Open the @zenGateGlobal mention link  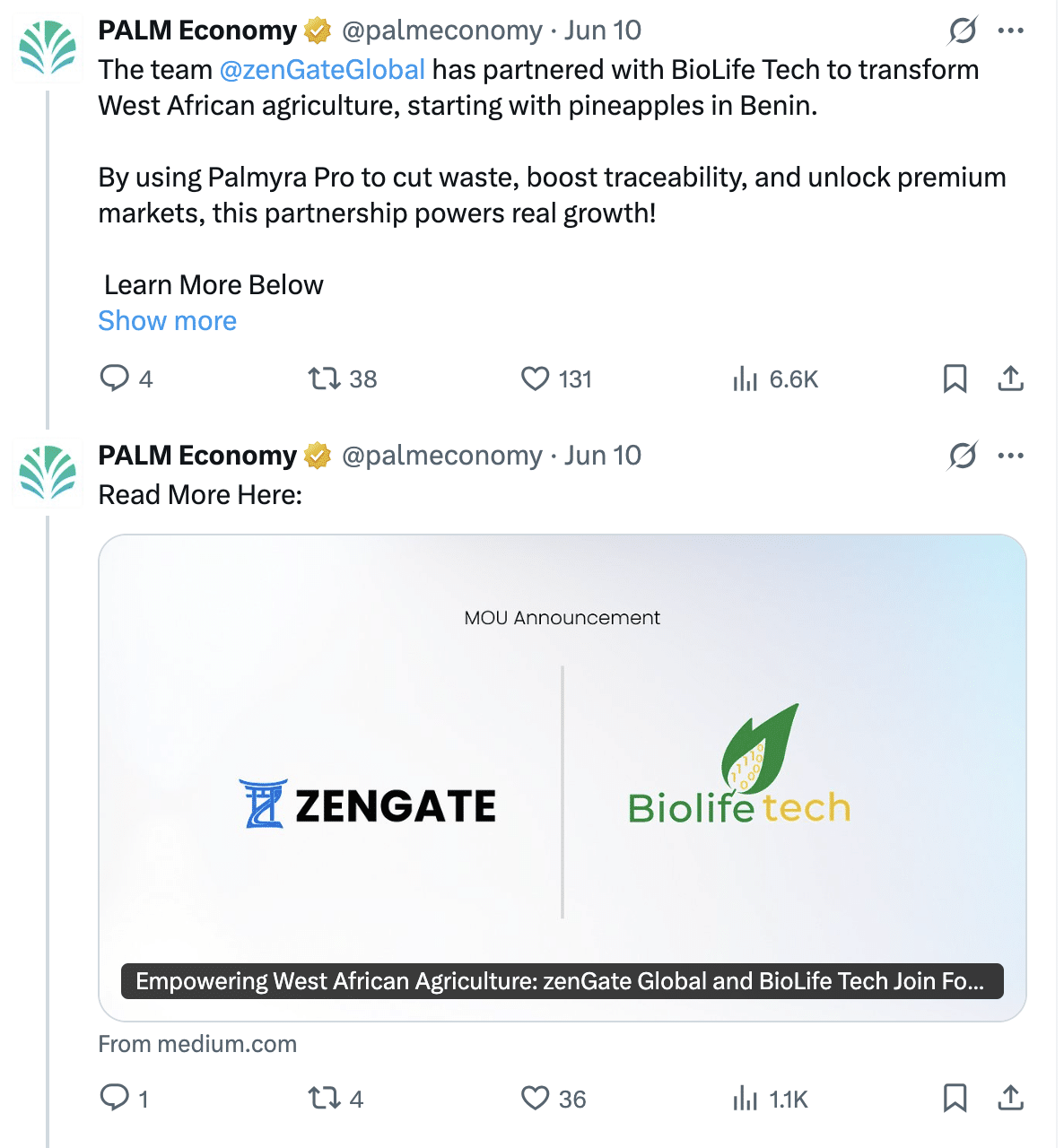322,70
